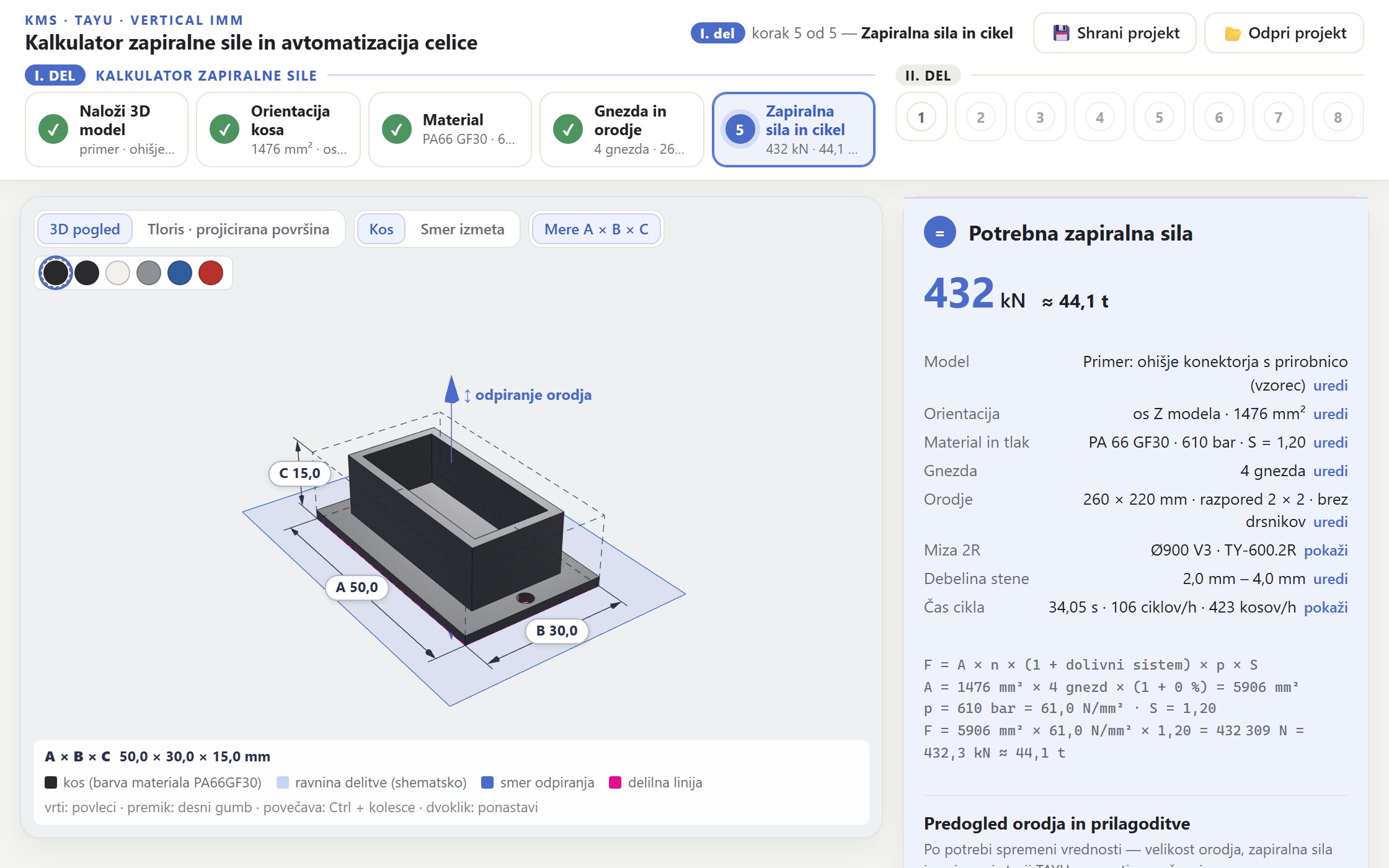1389x868 pixels.
Task: Open the Material step card
Action: [450, 130]
